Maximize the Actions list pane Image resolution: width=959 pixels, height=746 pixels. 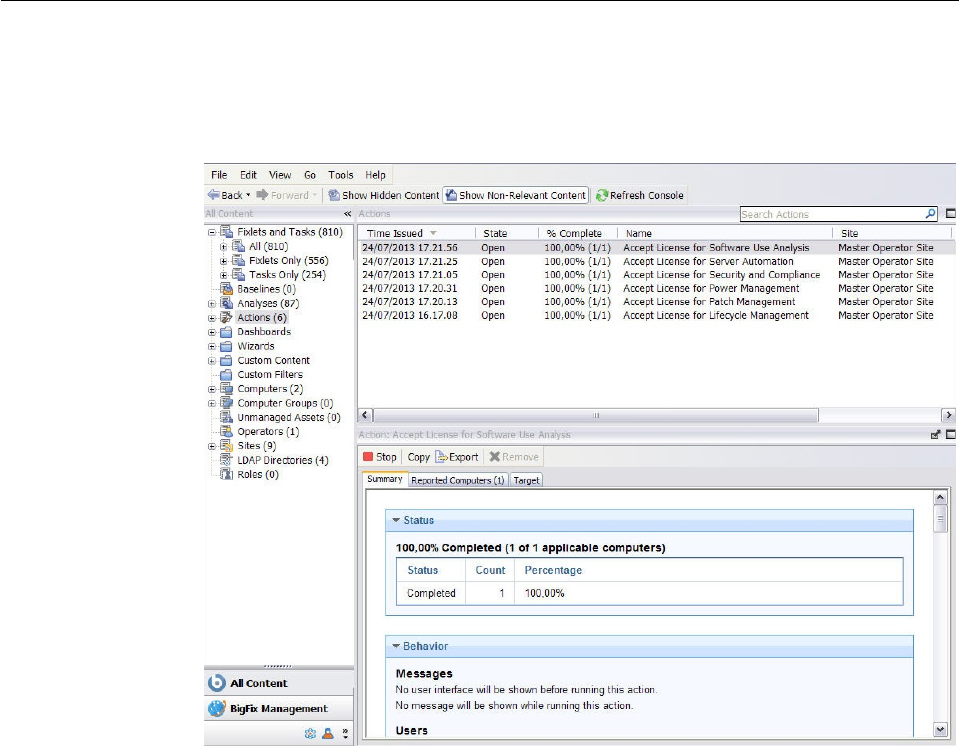point(950,213)
